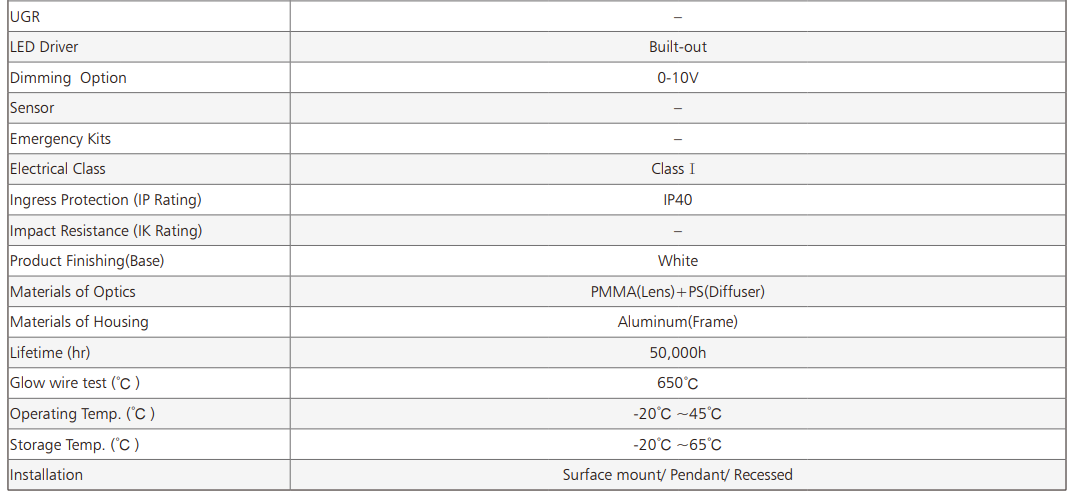Select the Dimming Option label

pos(68,78)
